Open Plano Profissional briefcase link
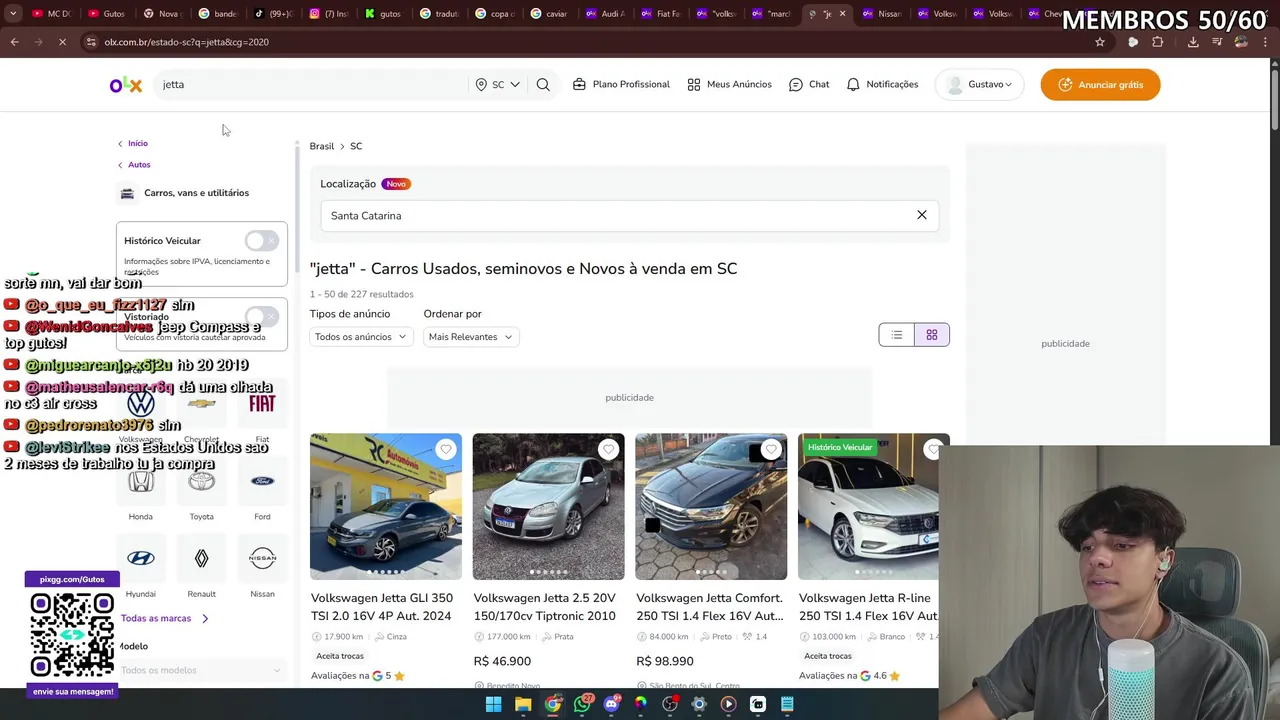1280x720 pixels. tap(621, 85)
